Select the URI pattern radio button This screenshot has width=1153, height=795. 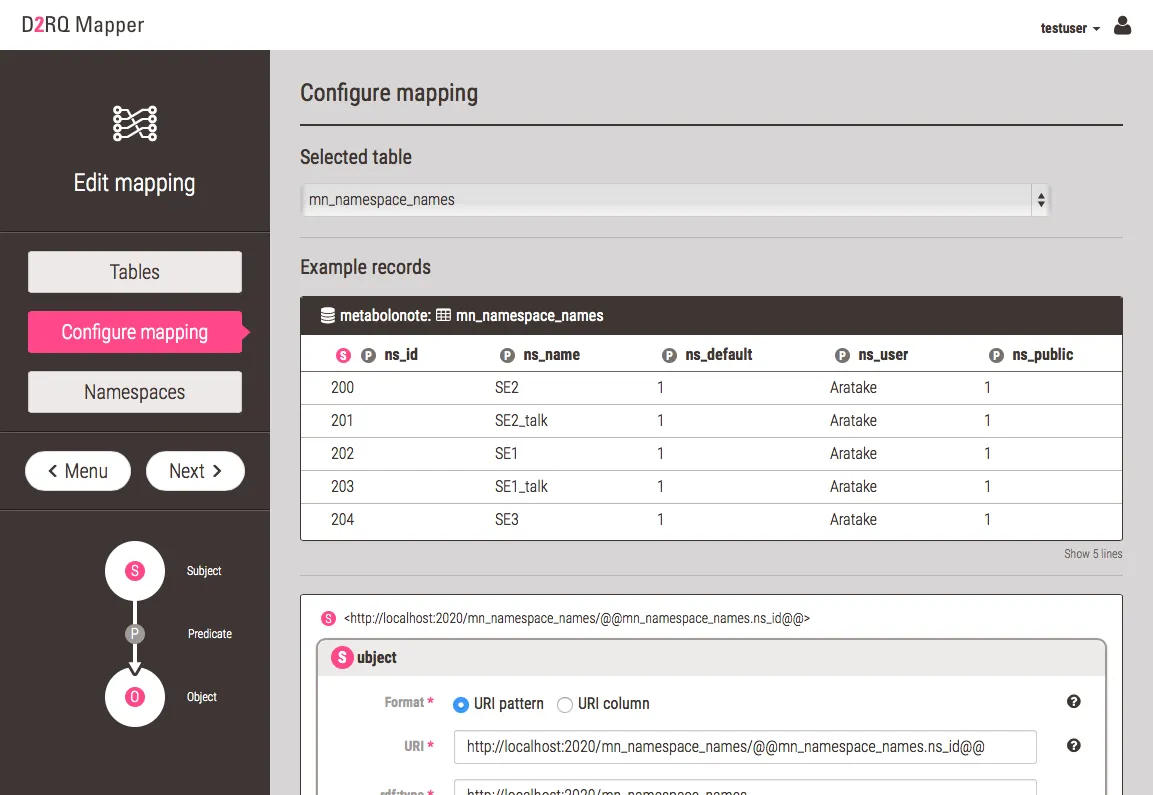click(x=461, y=705)
